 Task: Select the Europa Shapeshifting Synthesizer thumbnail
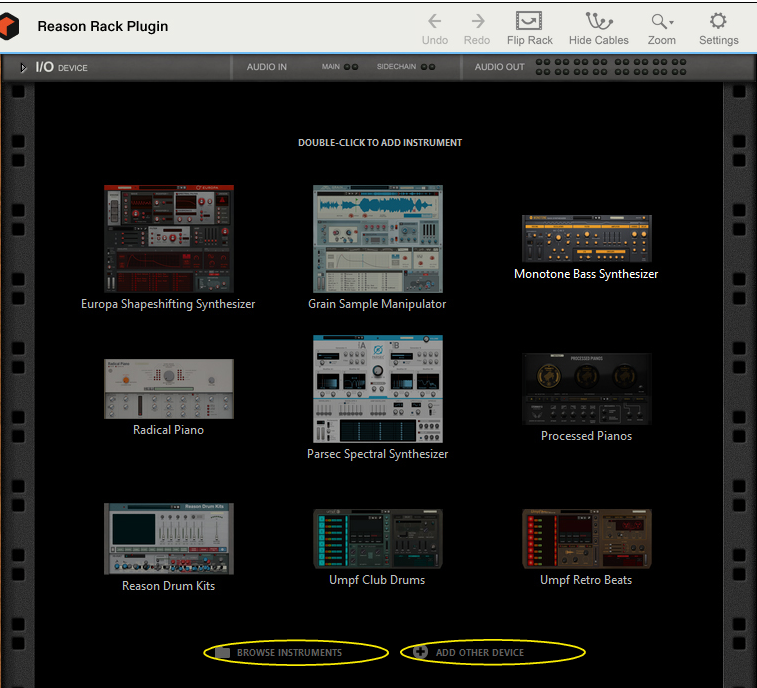coord(168,238)
